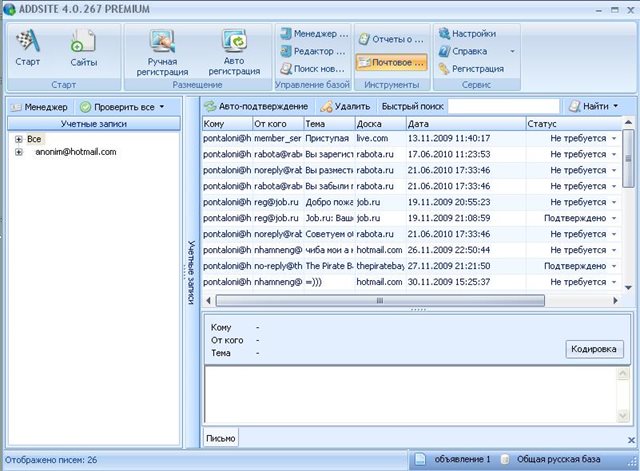Open Справка help
Image resolution: width=640 pixels, height=471 pixels.
463,51
